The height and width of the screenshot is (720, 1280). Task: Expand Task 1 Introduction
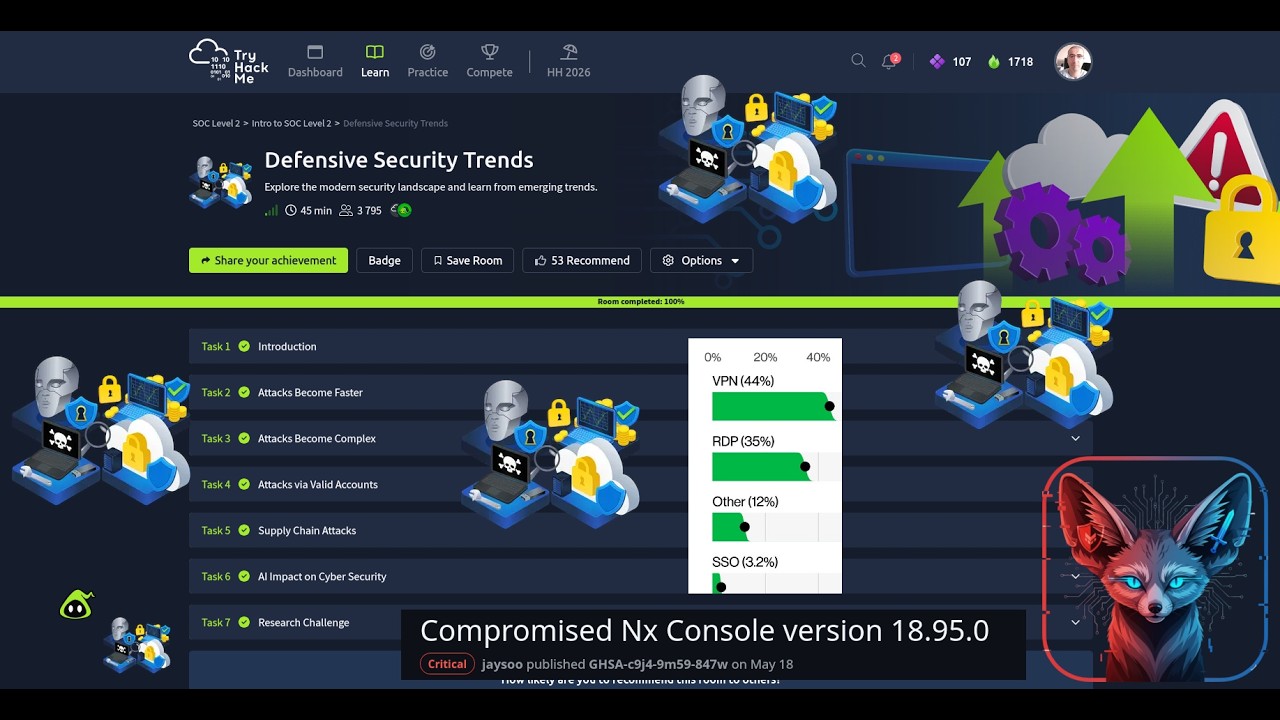point(640,347)
